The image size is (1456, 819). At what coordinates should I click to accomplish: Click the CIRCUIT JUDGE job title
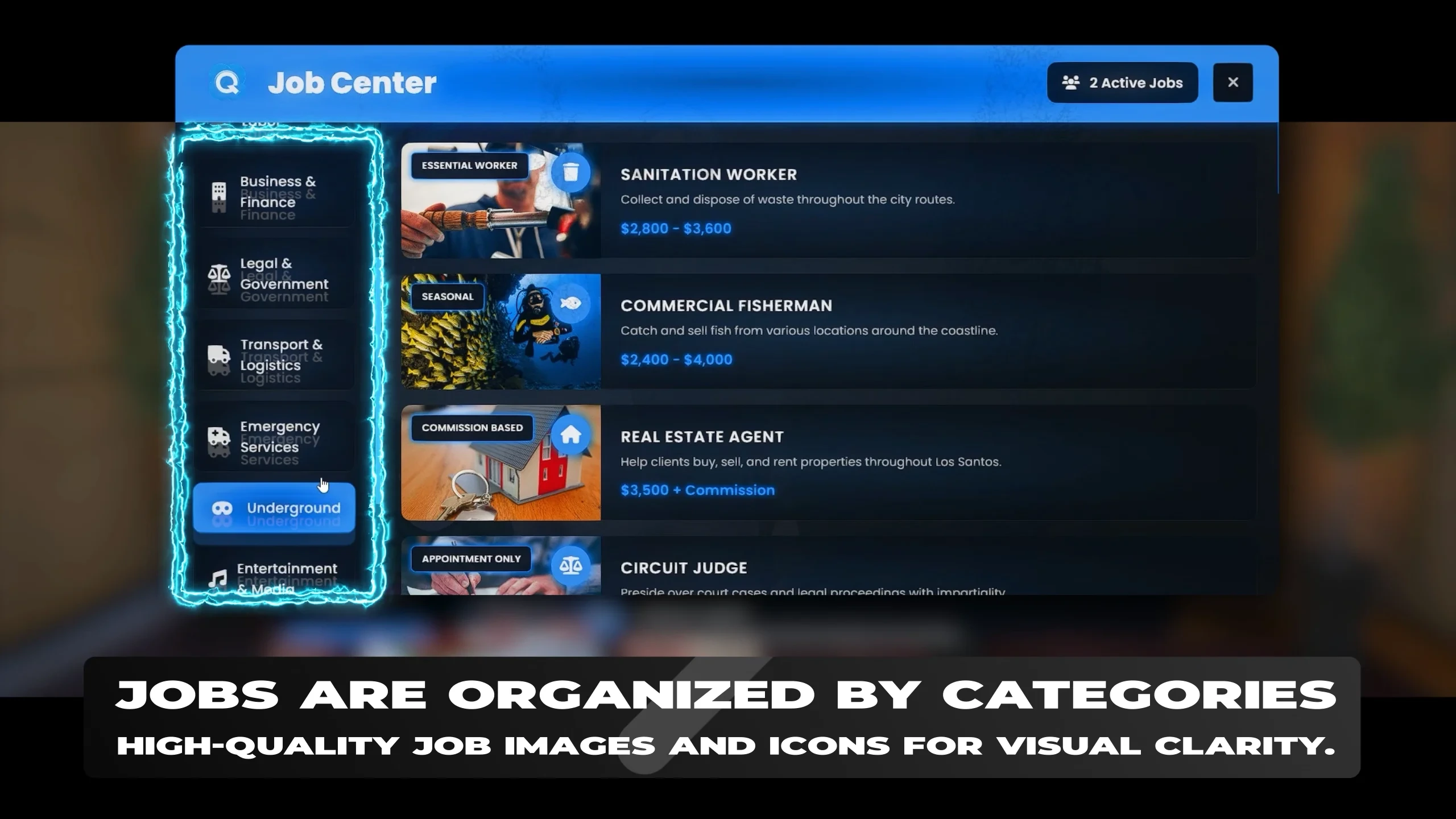pyautogui.click(x=684, y=568)
